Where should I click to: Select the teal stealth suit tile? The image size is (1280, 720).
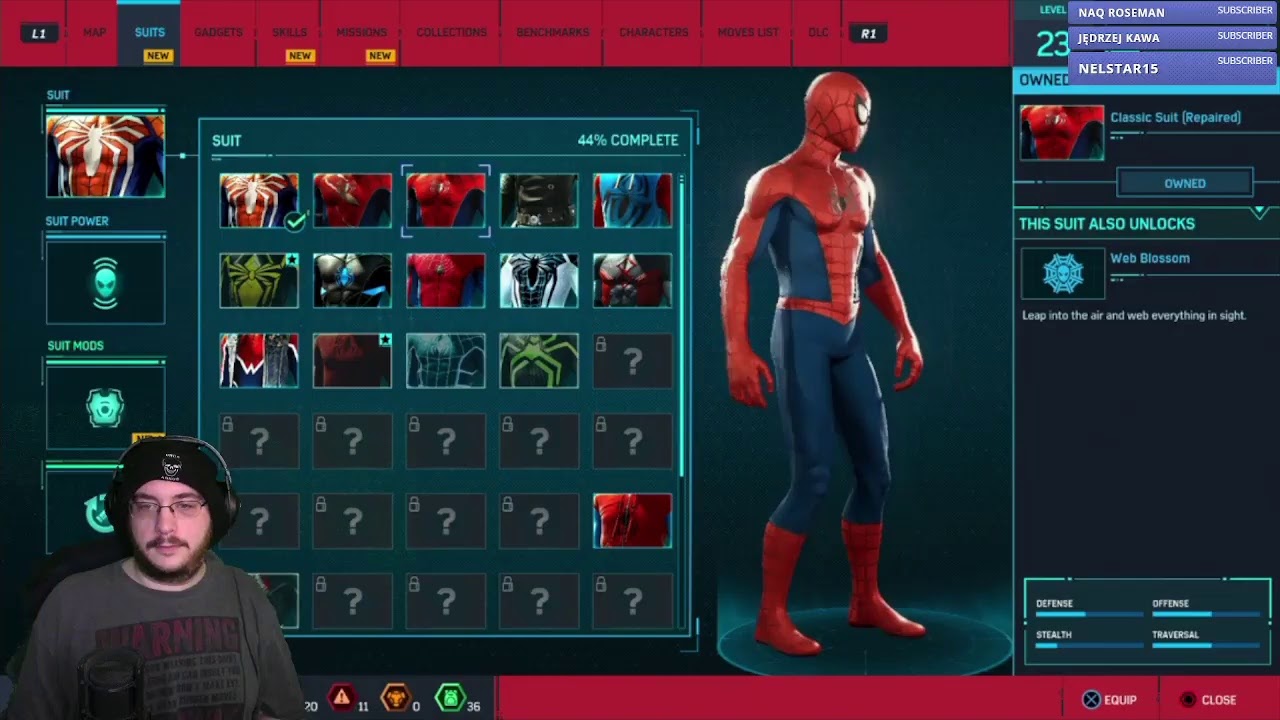[446, 360]
